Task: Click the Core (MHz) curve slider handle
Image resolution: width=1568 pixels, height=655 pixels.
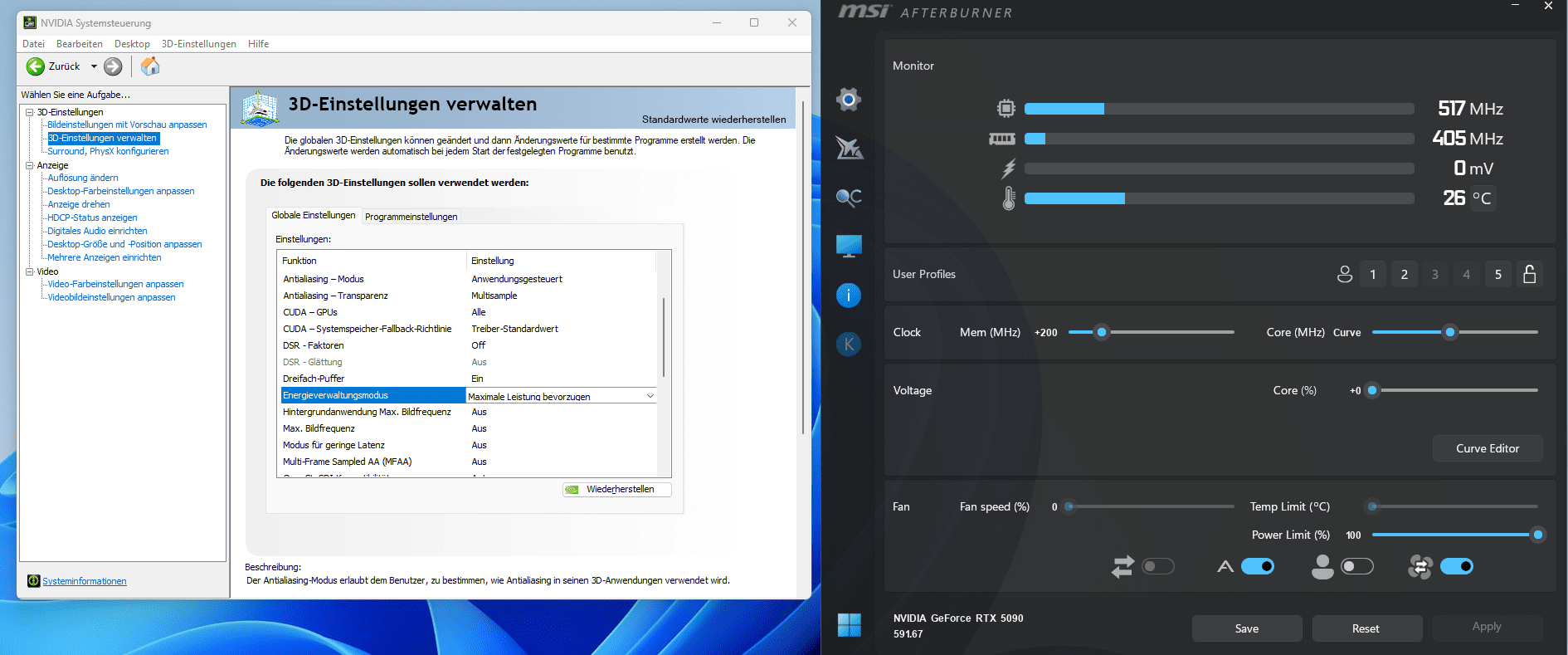Action: click(x=1450, y=332)
